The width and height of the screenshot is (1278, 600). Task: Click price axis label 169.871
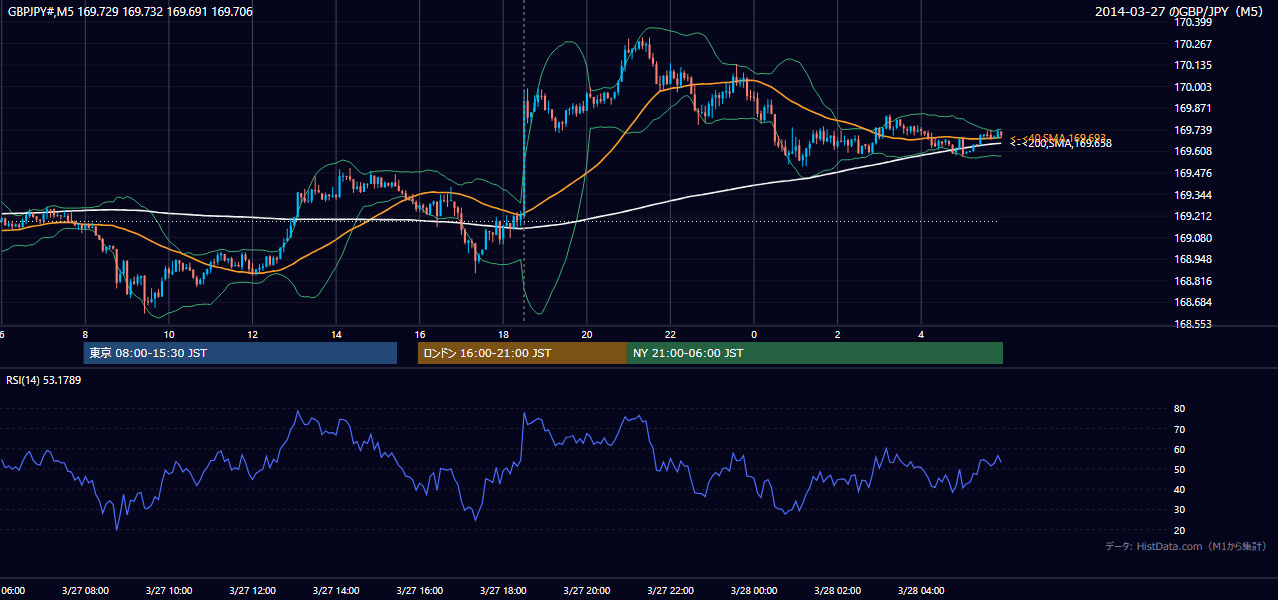click(x=1193, y=109)
